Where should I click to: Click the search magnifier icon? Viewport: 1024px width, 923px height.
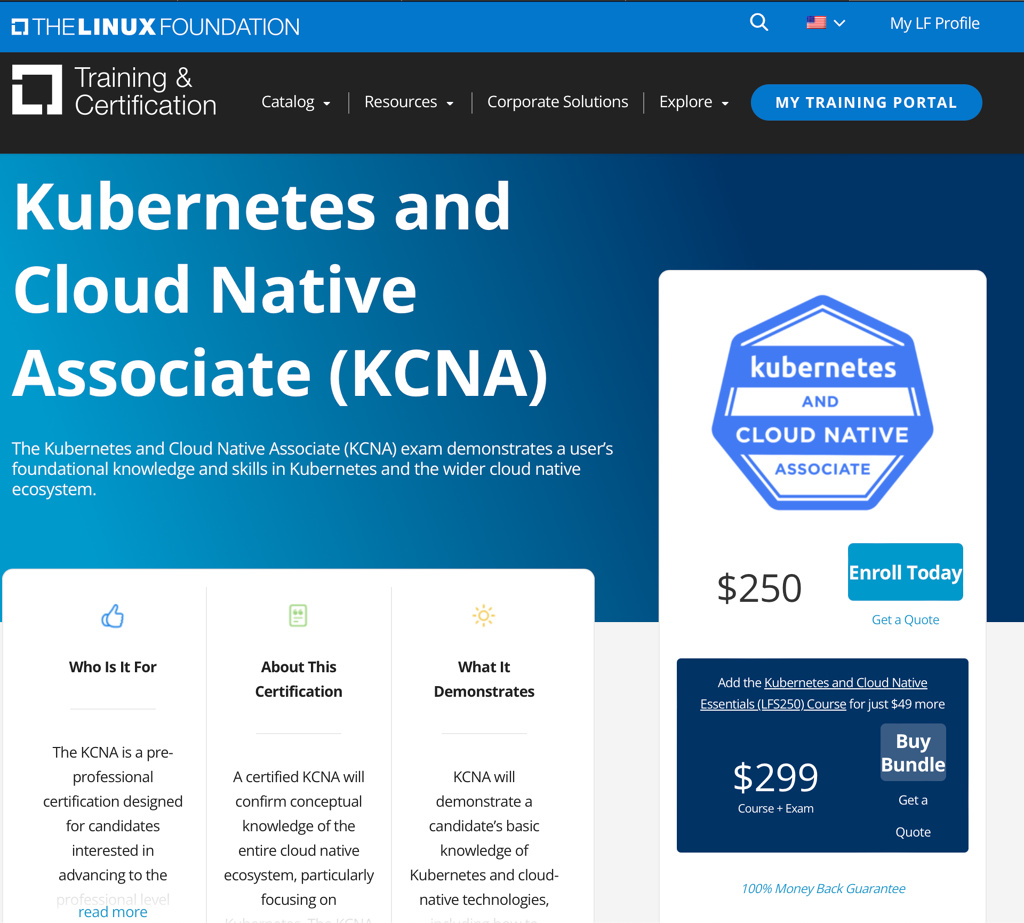(x=758, y=23)
